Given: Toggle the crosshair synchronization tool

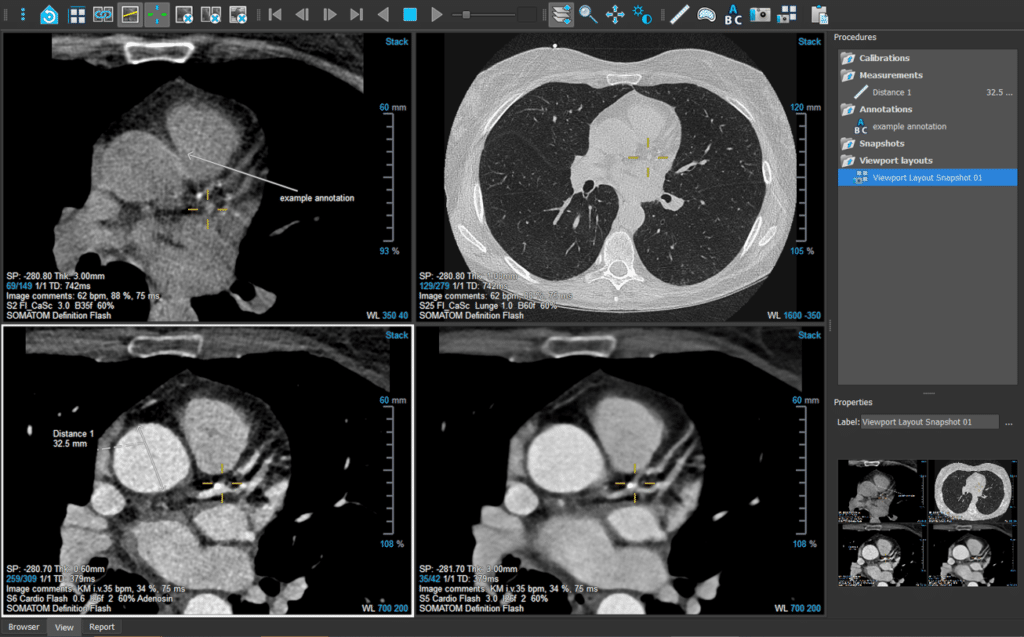Looking at the screenshot, I should (x=156, y=14).
